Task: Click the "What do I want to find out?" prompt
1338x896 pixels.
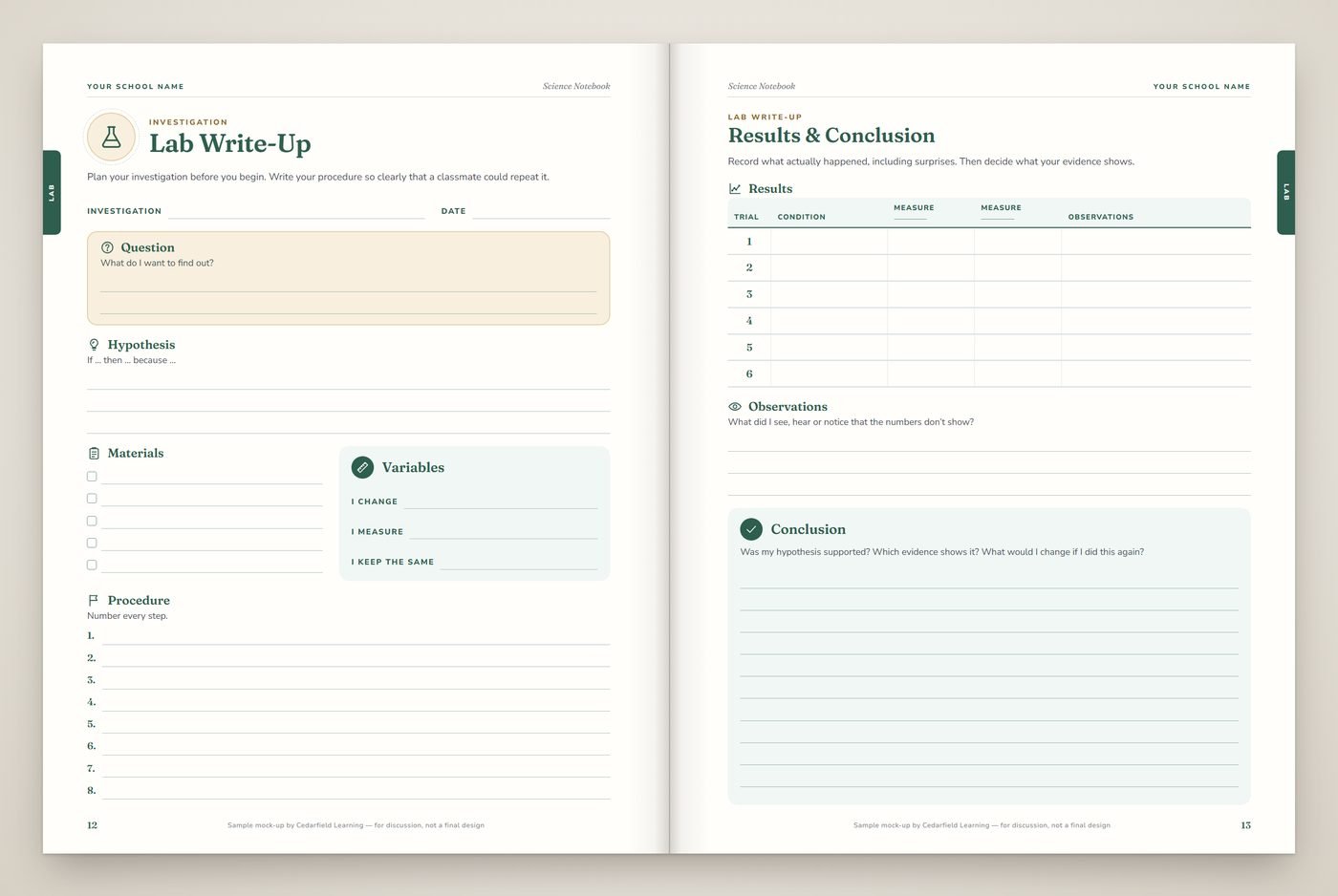Action: point(157,263)
